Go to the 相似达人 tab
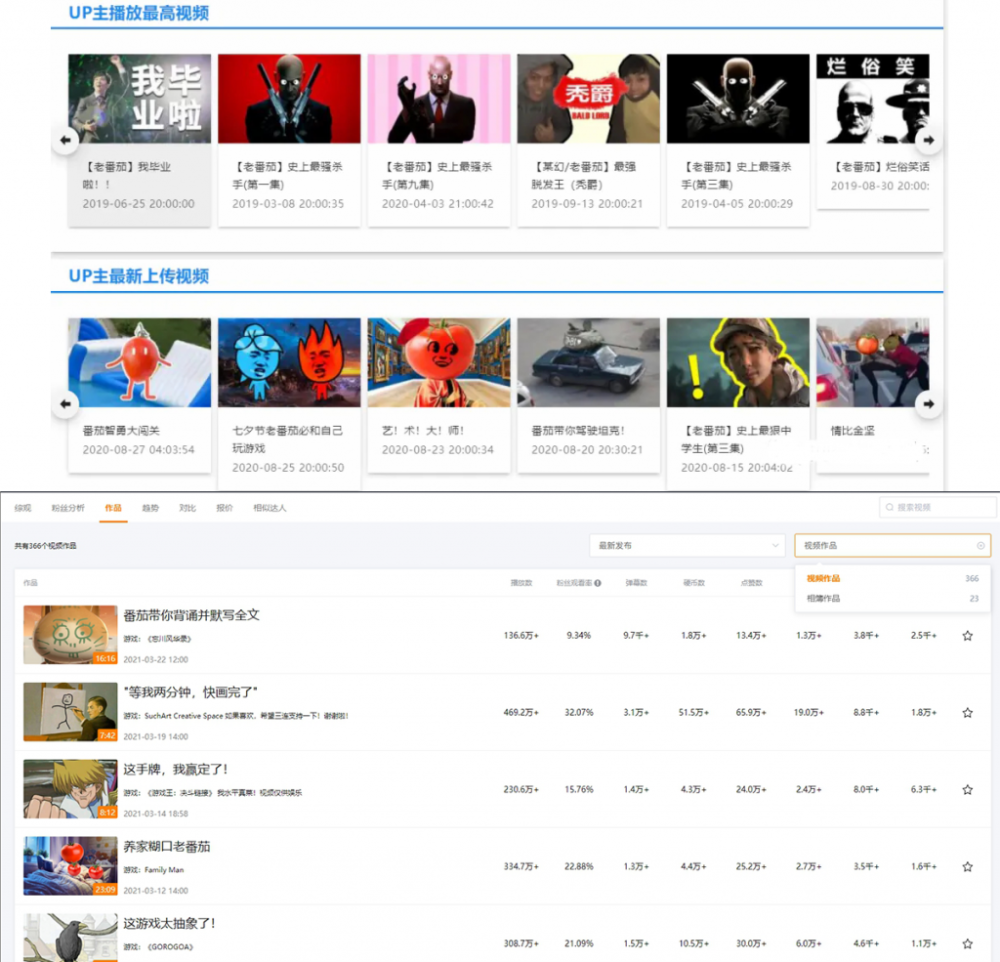Viewport: 1000px width, 962px height. tap(270, 508)
